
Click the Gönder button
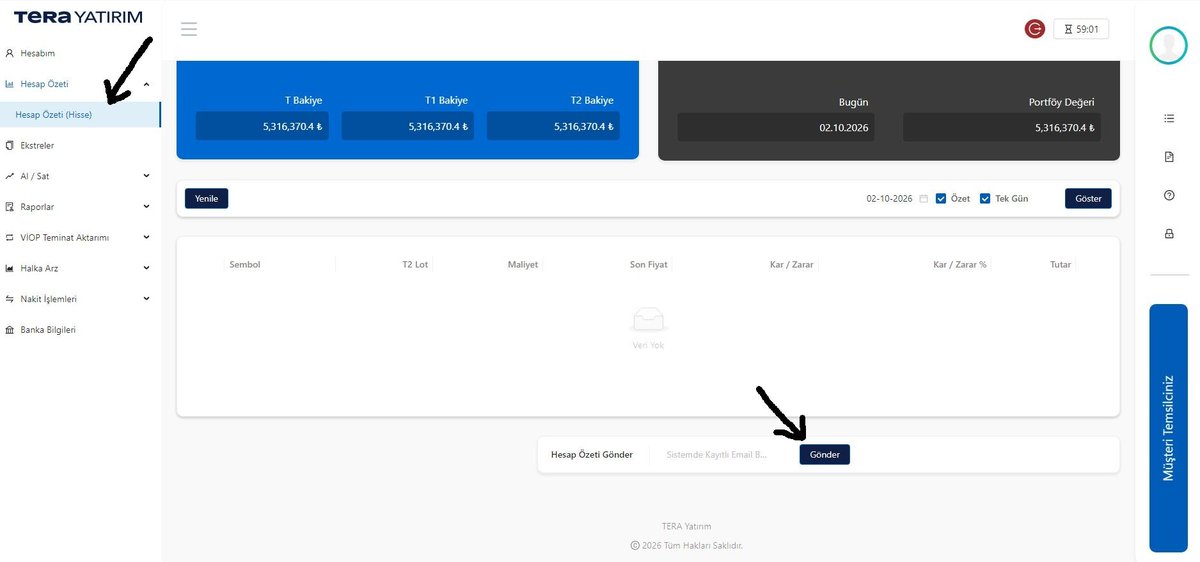click(x=825, y=455)
